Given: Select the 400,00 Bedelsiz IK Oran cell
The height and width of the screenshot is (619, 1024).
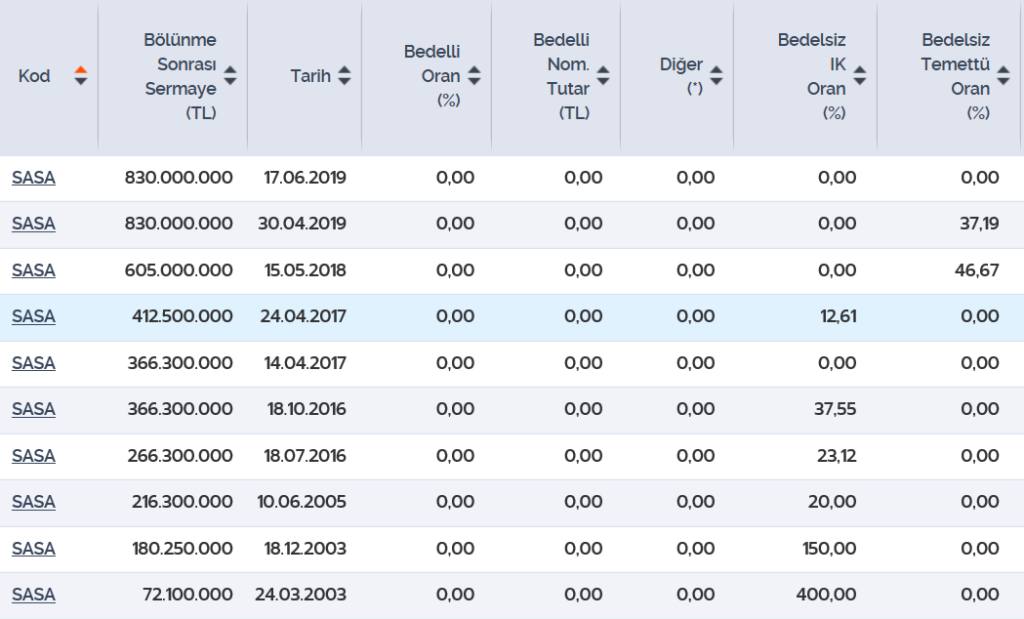Looking at the screenshot, I should click(826, 595).
